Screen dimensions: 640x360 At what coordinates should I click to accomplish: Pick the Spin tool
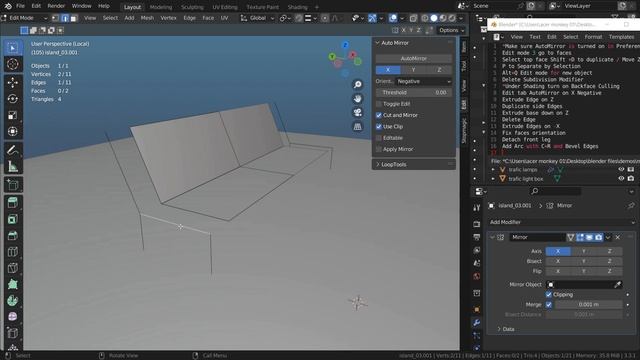tap(13, 301)
